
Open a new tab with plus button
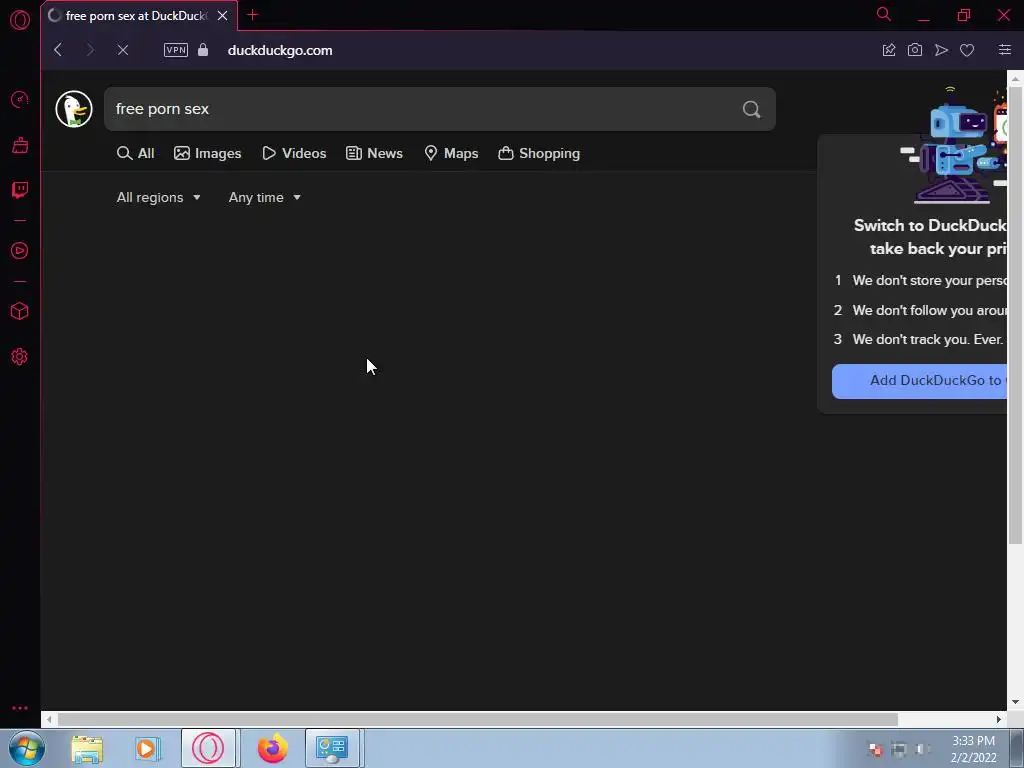253,15
